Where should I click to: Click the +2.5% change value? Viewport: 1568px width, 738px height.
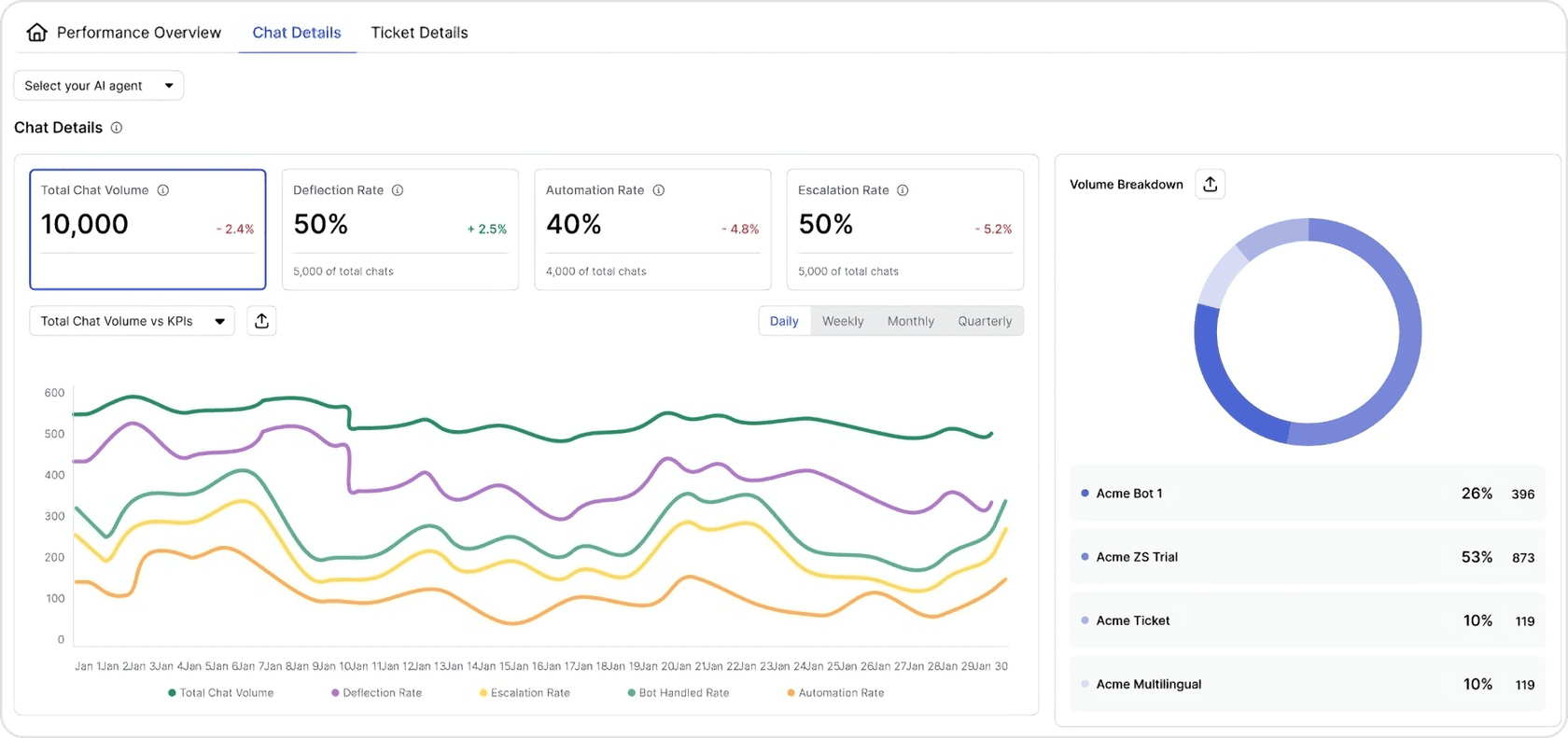[487, 229]
